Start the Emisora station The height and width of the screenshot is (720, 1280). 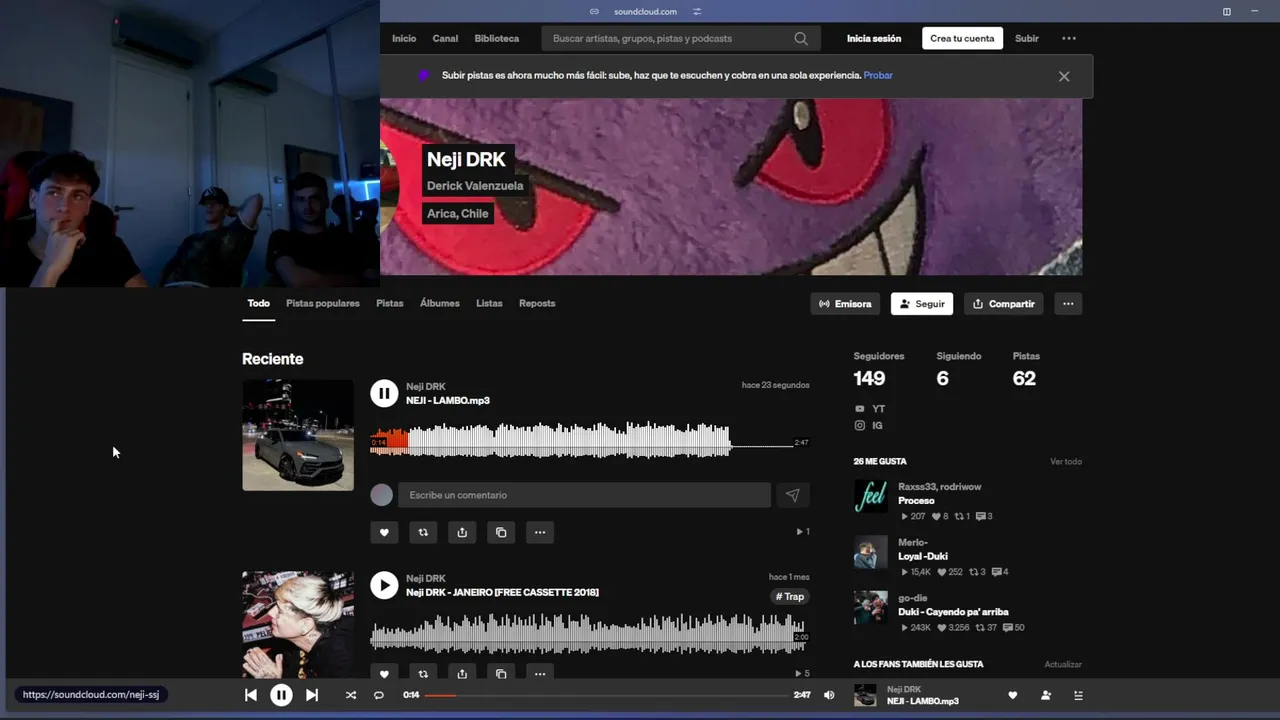845,304
